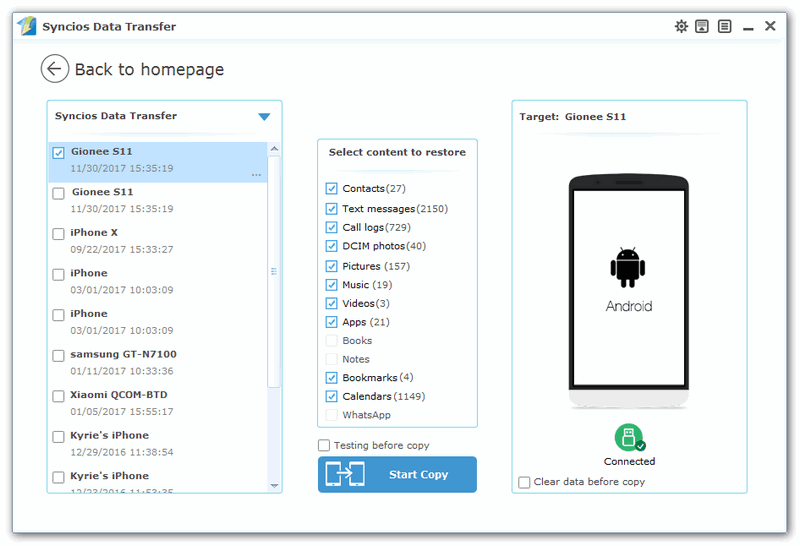
Task: Click the backup list scroll up arrow
Action: click(274, 148)
